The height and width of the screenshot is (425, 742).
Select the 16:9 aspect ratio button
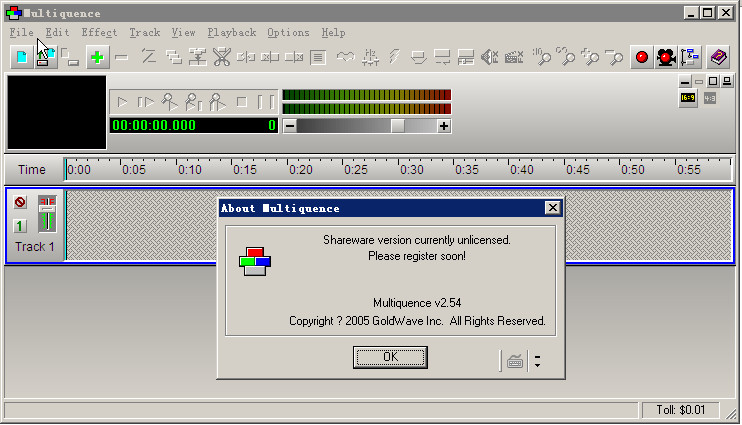(x=688, y=98)
